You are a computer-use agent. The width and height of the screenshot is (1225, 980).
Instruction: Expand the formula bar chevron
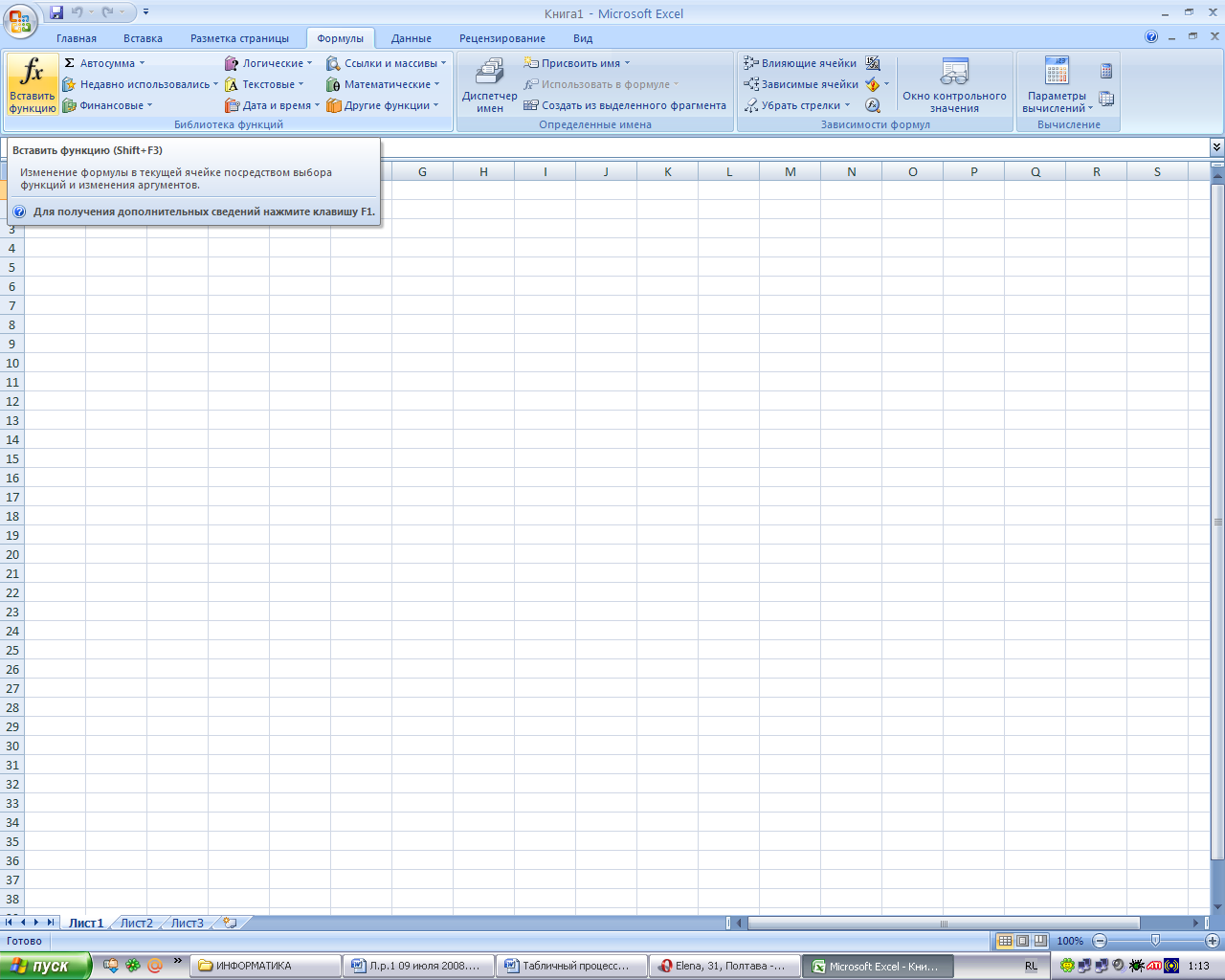point(1217,147)
